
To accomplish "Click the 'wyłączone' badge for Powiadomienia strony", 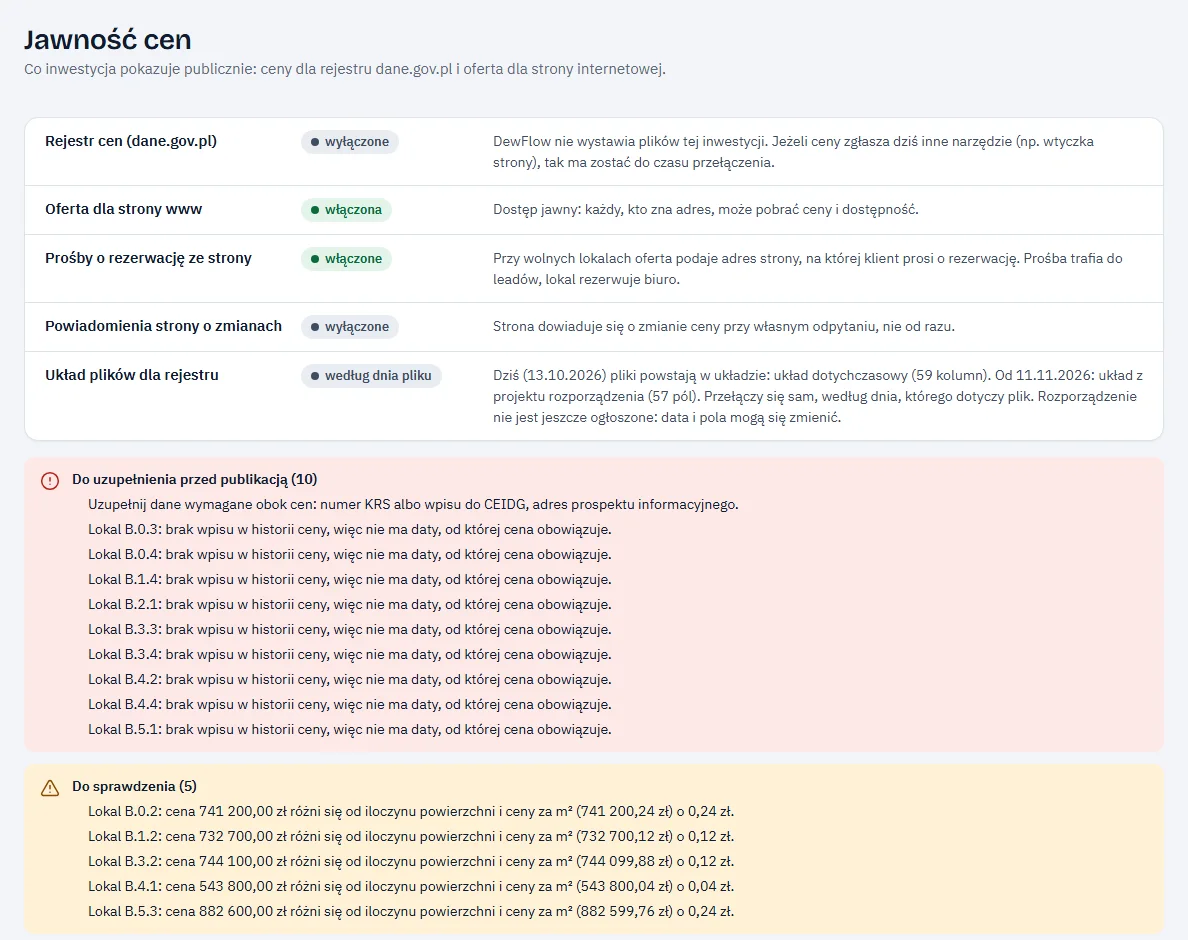I will click(x=349, y=327).
